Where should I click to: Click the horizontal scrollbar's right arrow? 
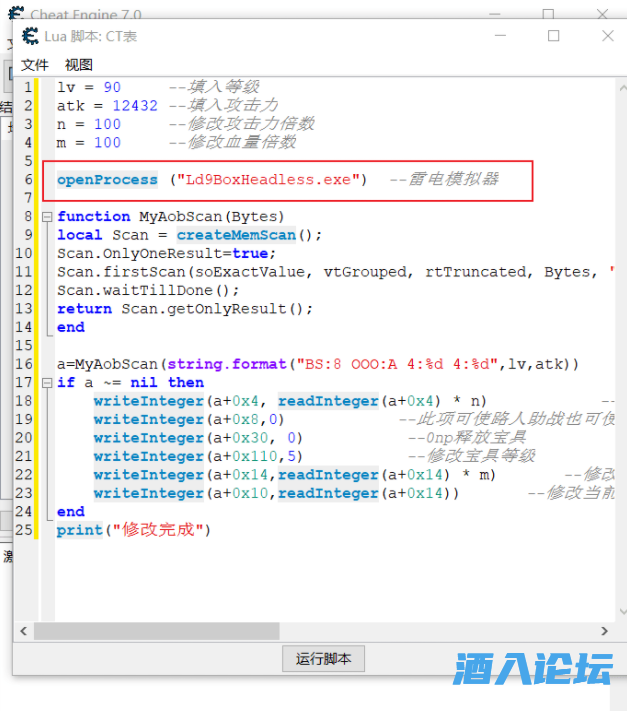point(606,631)
